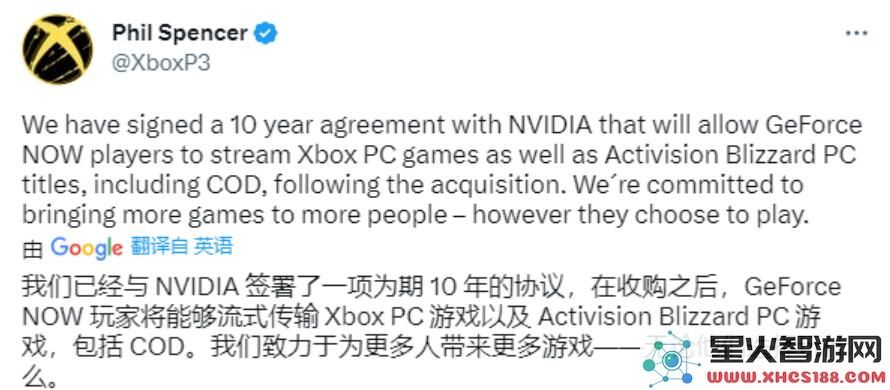
Task: Click the 由 character before Google logo
Action: [32, 249]
